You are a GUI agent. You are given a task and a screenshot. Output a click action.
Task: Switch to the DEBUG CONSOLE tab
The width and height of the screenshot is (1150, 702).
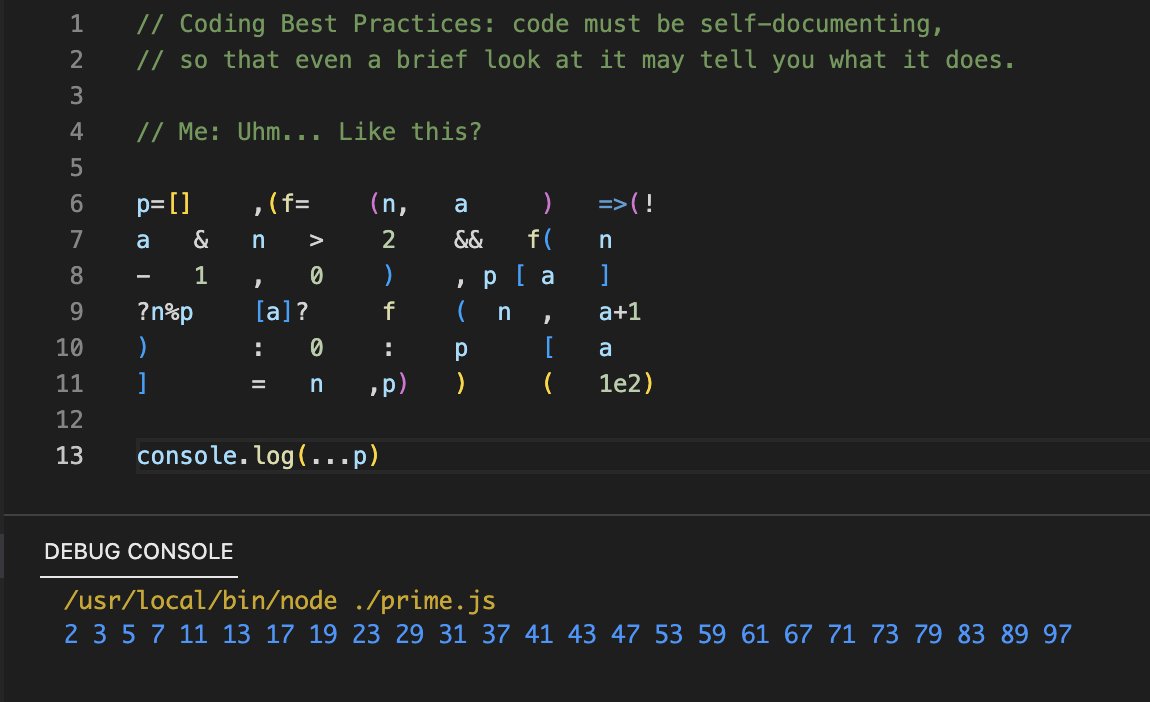pos(136,551)
